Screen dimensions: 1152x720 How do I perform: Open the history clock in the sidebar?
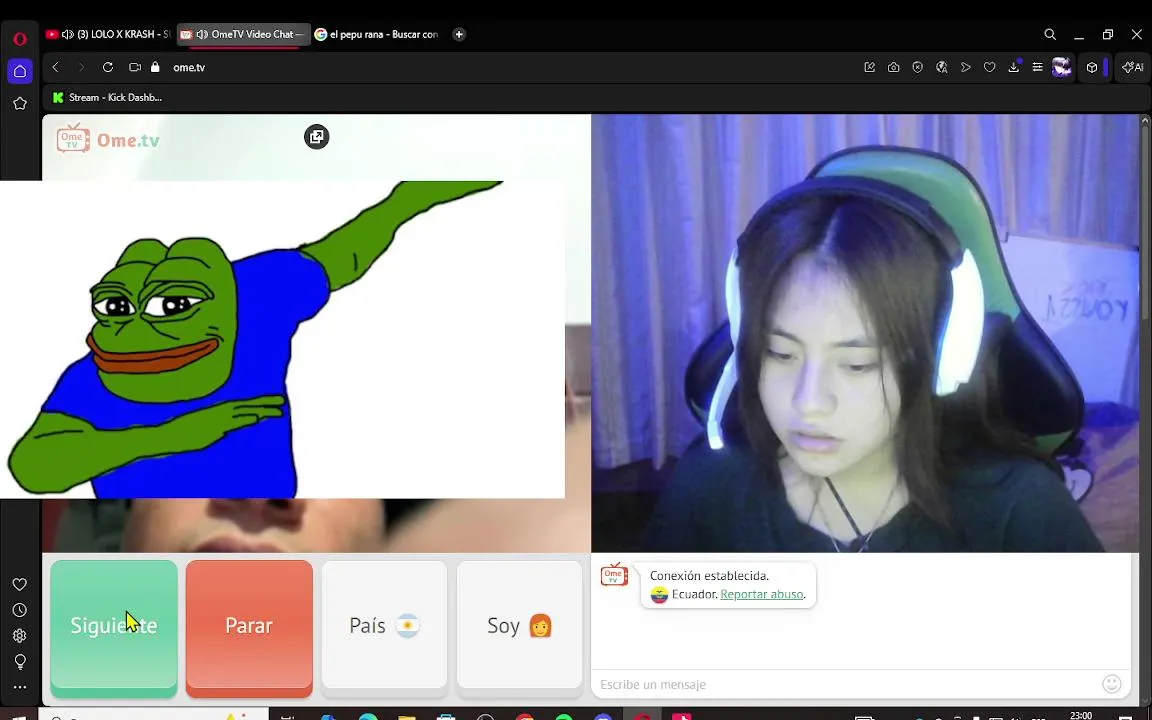(20, 610)
